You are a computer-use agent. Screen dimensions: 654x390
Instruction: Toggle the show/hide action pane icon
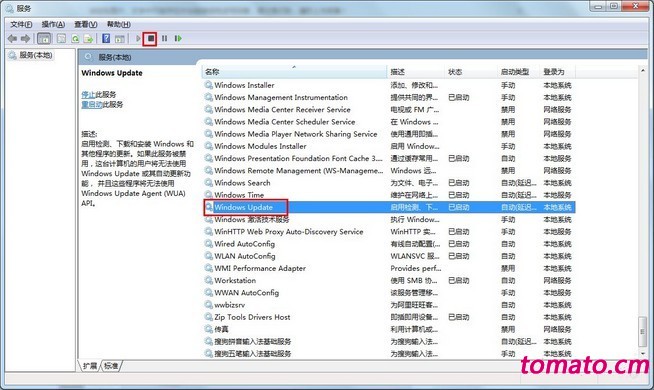coord(120,39)
